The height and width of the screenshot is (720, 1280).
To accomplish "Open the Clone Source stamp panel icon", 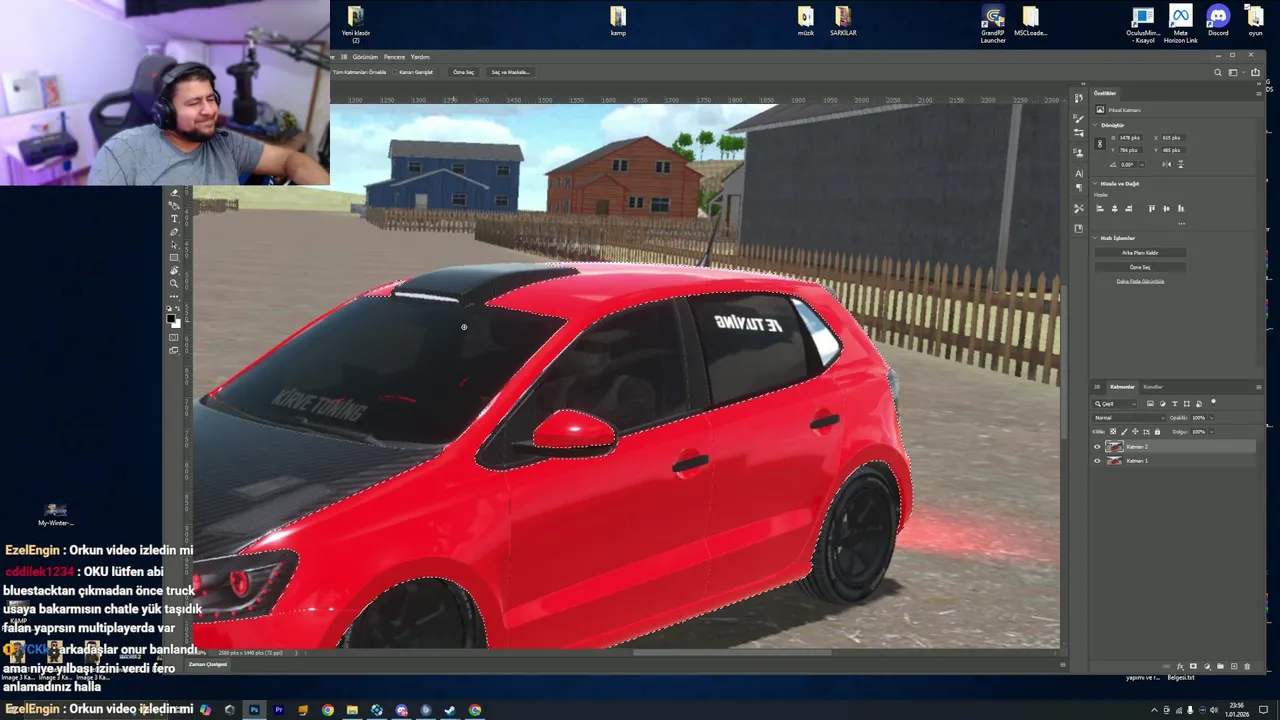I will tap(1079, 152).
